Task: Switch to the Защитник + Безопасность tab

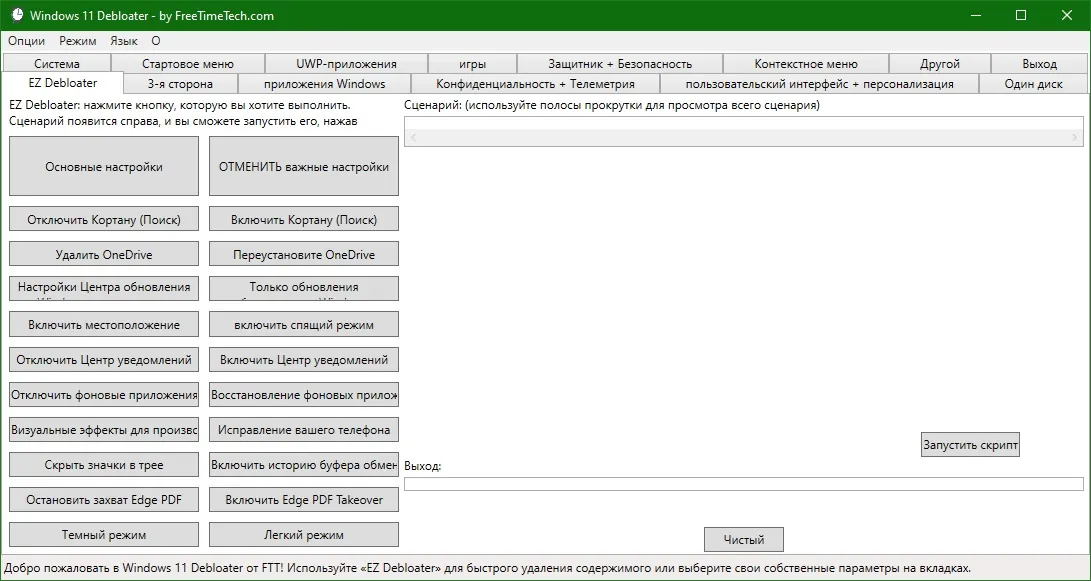Action: [620, 64]
